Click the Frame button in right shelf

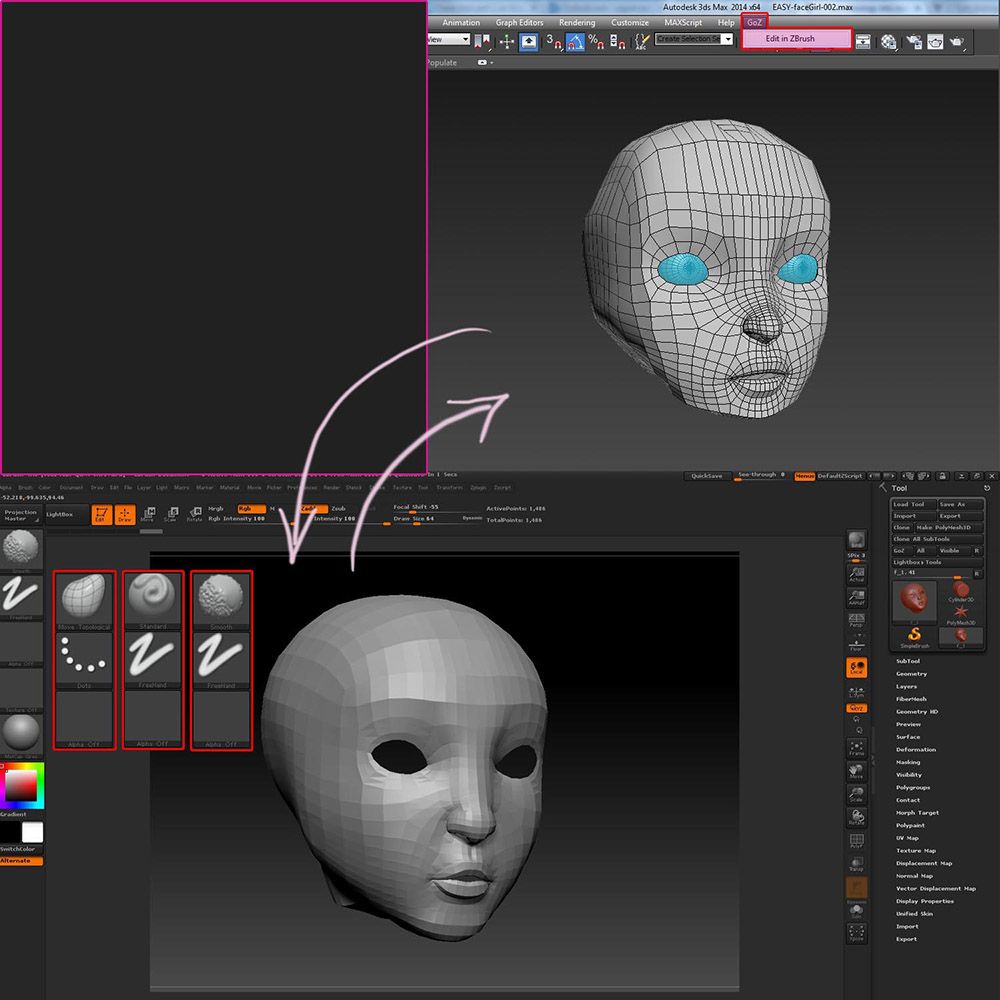(856, 748)
